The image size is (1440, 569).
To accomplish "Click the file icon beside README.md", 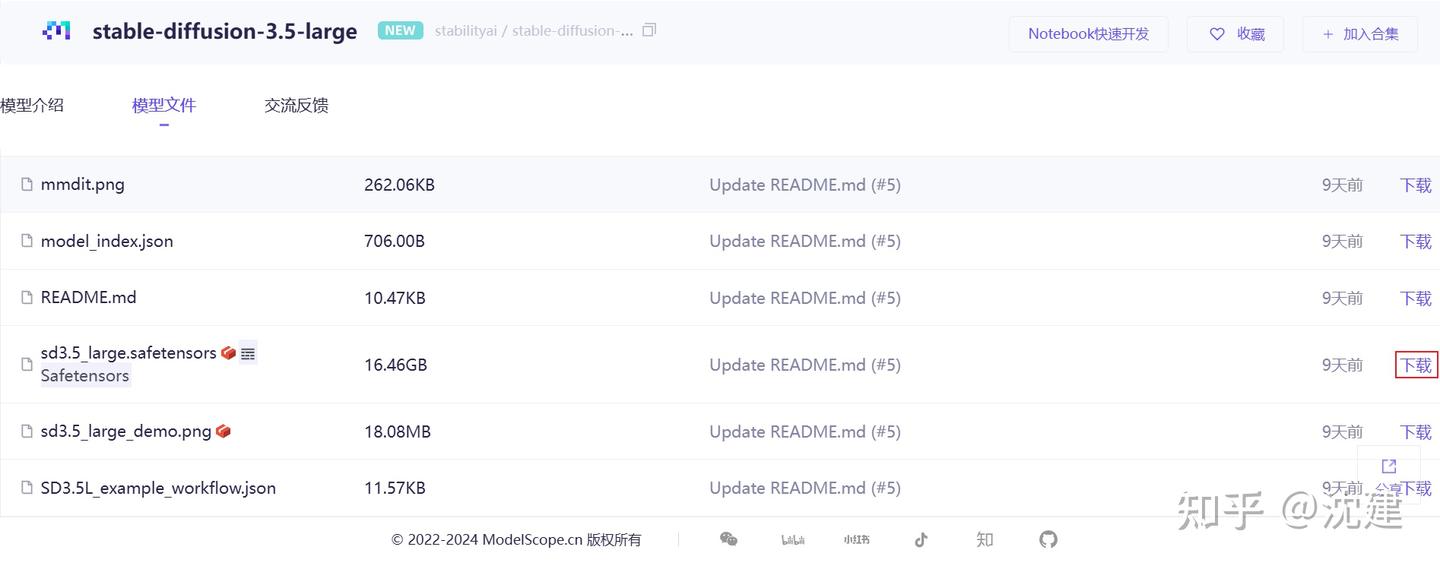I will click(27, 297).
